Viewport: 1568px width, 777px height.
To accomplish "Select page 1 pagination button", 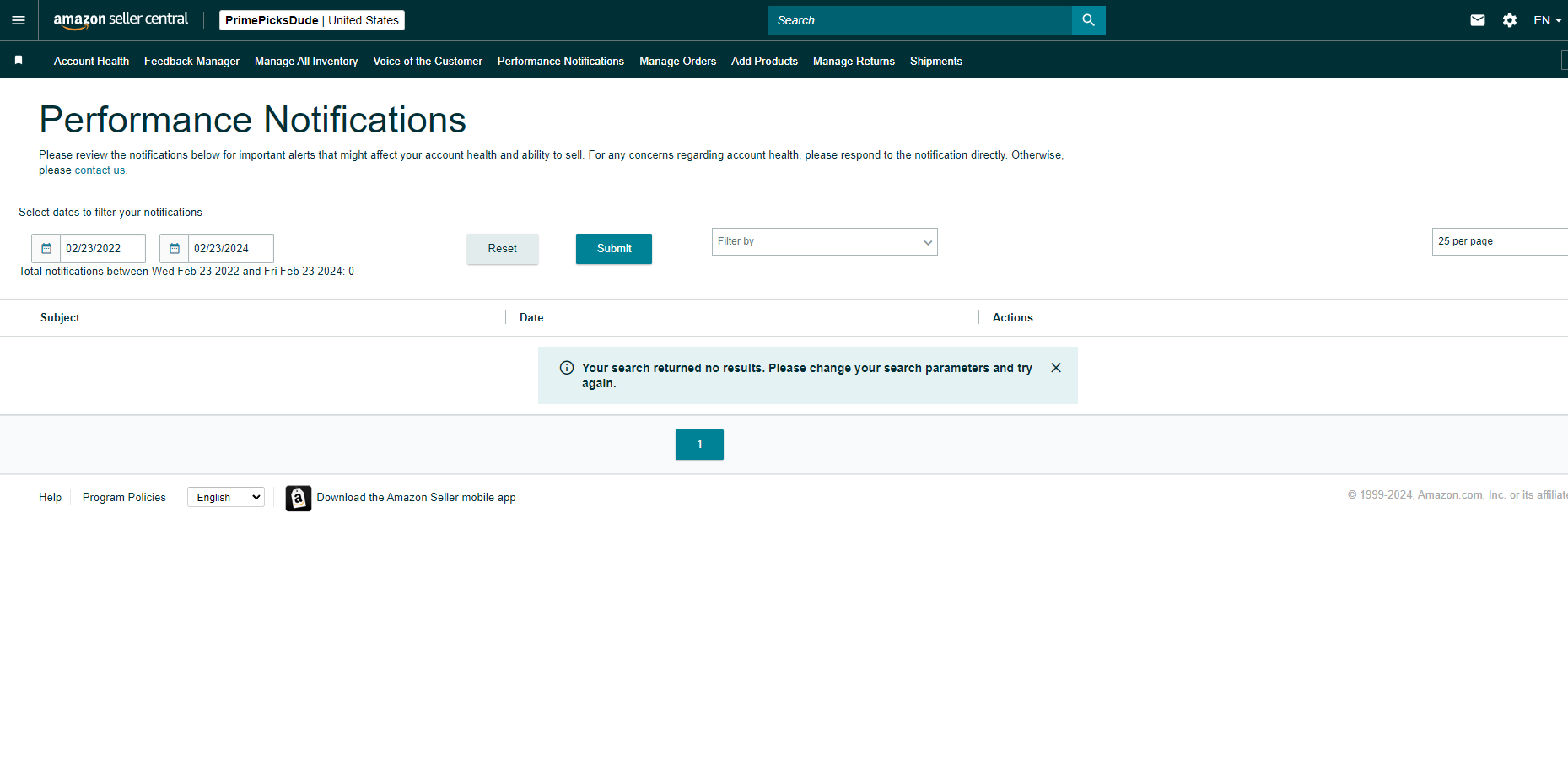I will 699,445.
